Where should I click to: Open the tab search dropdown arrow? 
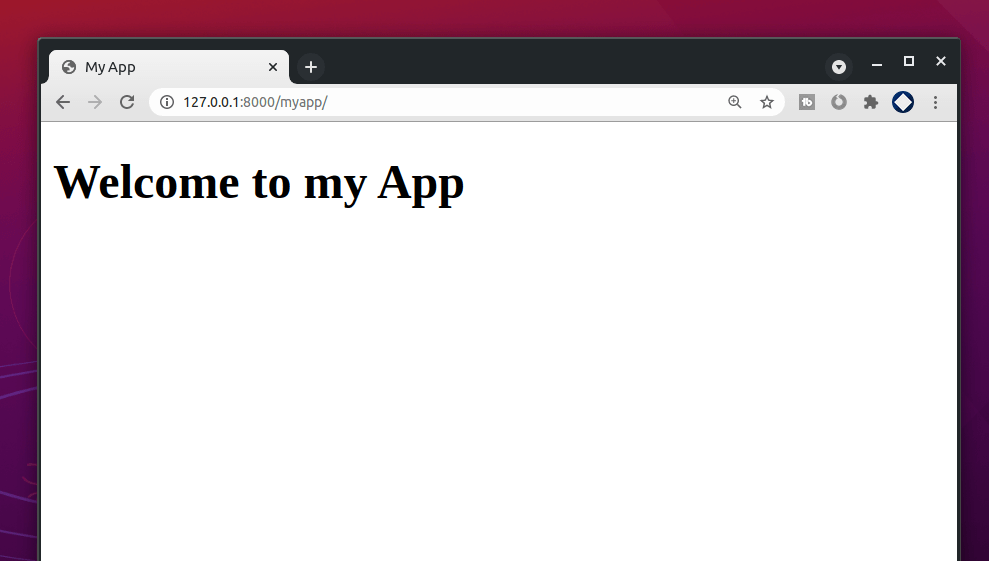click(838, 67)
